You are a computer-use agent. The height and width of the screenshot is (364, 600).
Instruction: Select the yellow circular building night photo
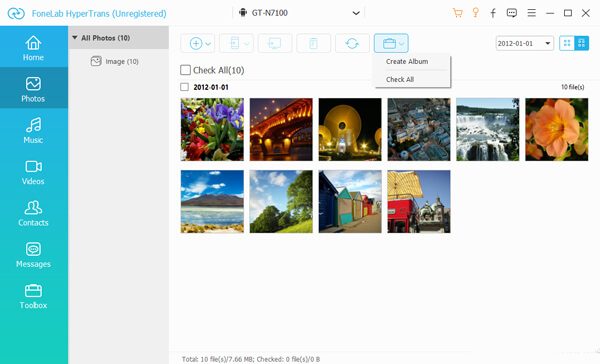point(350,129)
